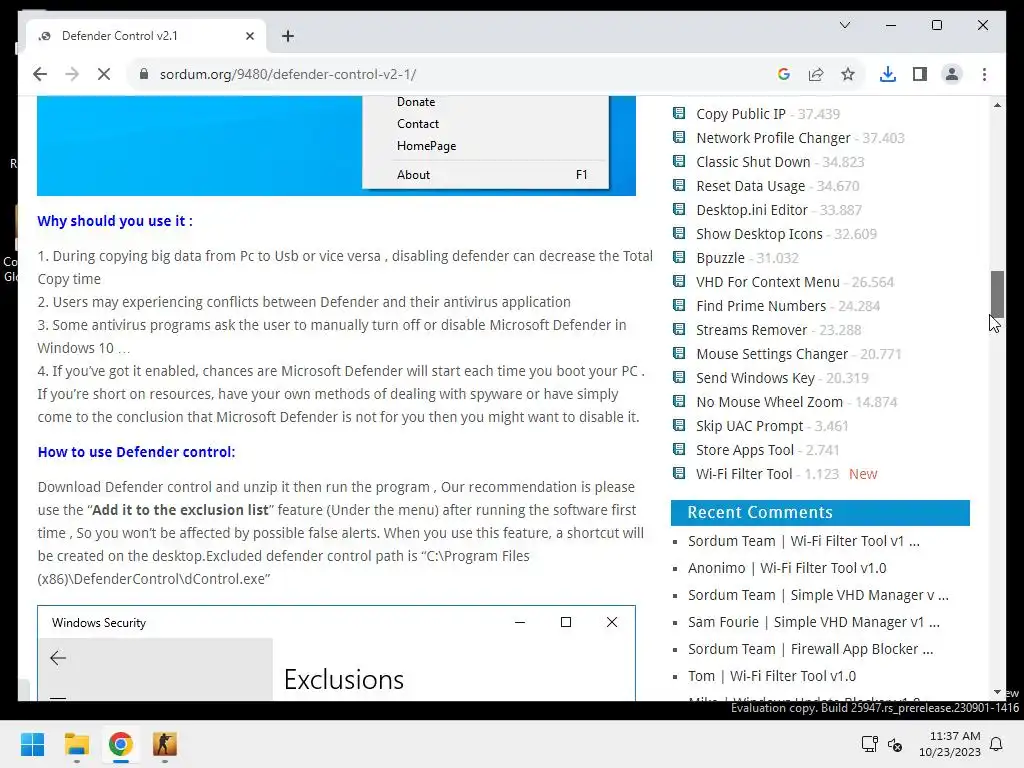
Task: Open Streams Remover link
Action: coord(752,330)
